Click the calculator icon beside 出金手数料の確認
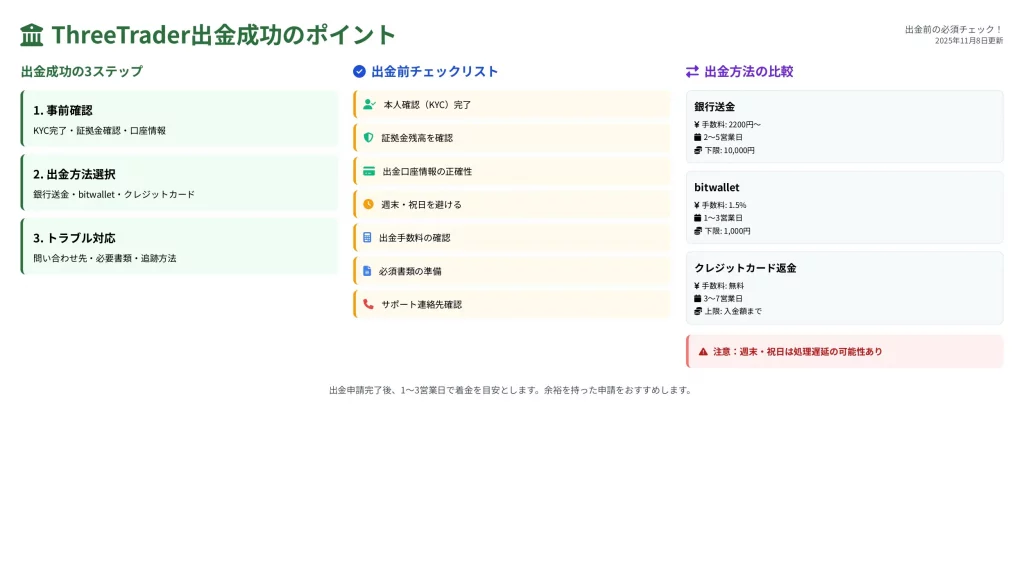This screenshot has width=1024, height=576. coord(367,238)
